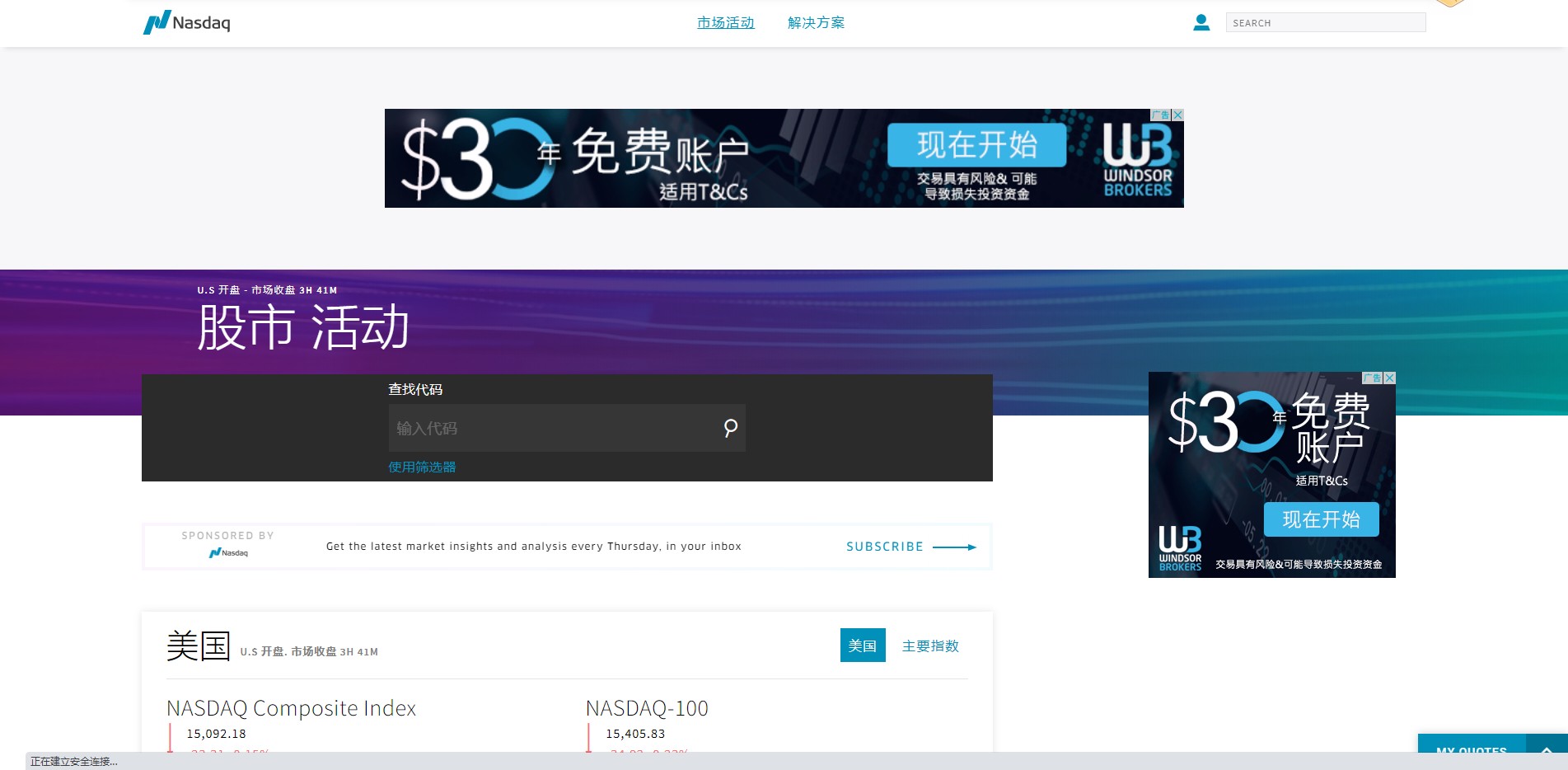Select the 美国 tab
This screenshot has height=770, width=1568.
[x=863, y=646]
